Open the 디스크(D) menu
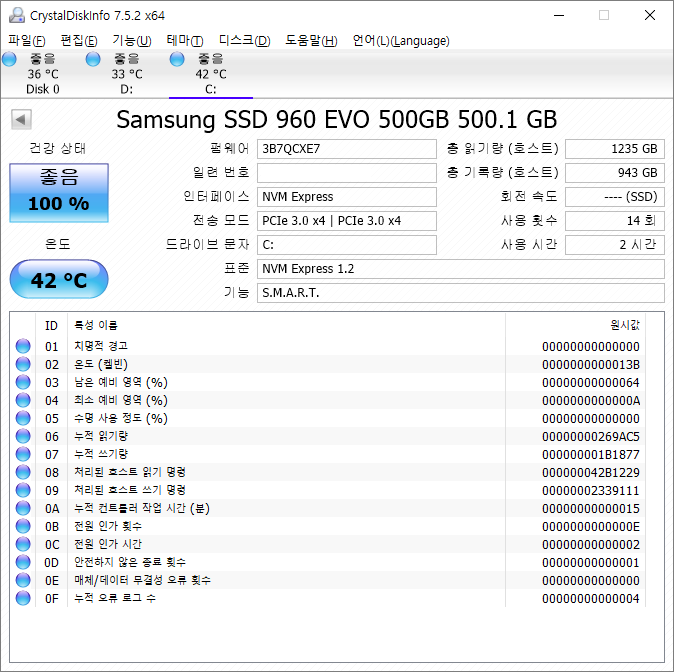The width and height of the screenshot is (674, 672). [x=245, y=40]
